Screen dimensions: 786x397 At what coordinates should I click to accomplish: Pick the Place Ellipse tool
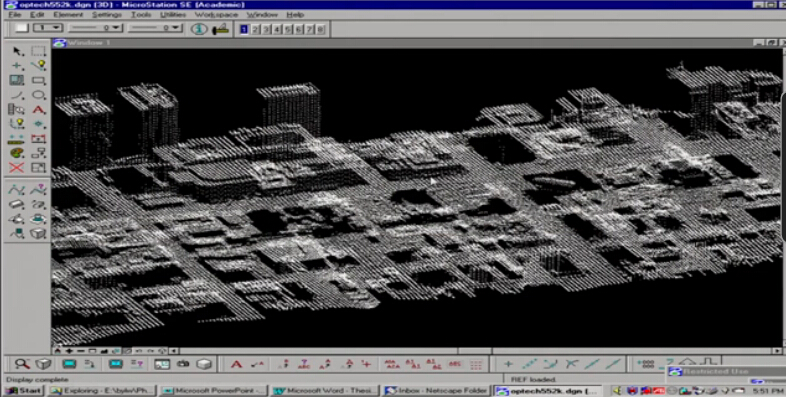pyautogui.click(x=39, y=95)
